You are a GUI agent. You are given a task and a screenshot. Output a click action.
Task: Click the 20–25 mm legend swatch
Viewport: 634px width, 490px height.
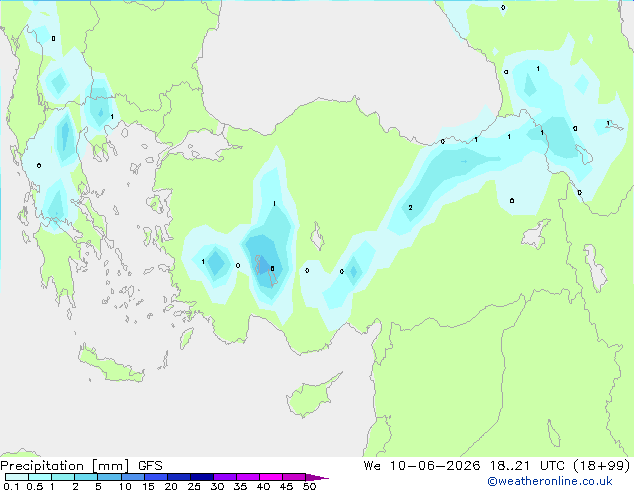click(178, 477)
